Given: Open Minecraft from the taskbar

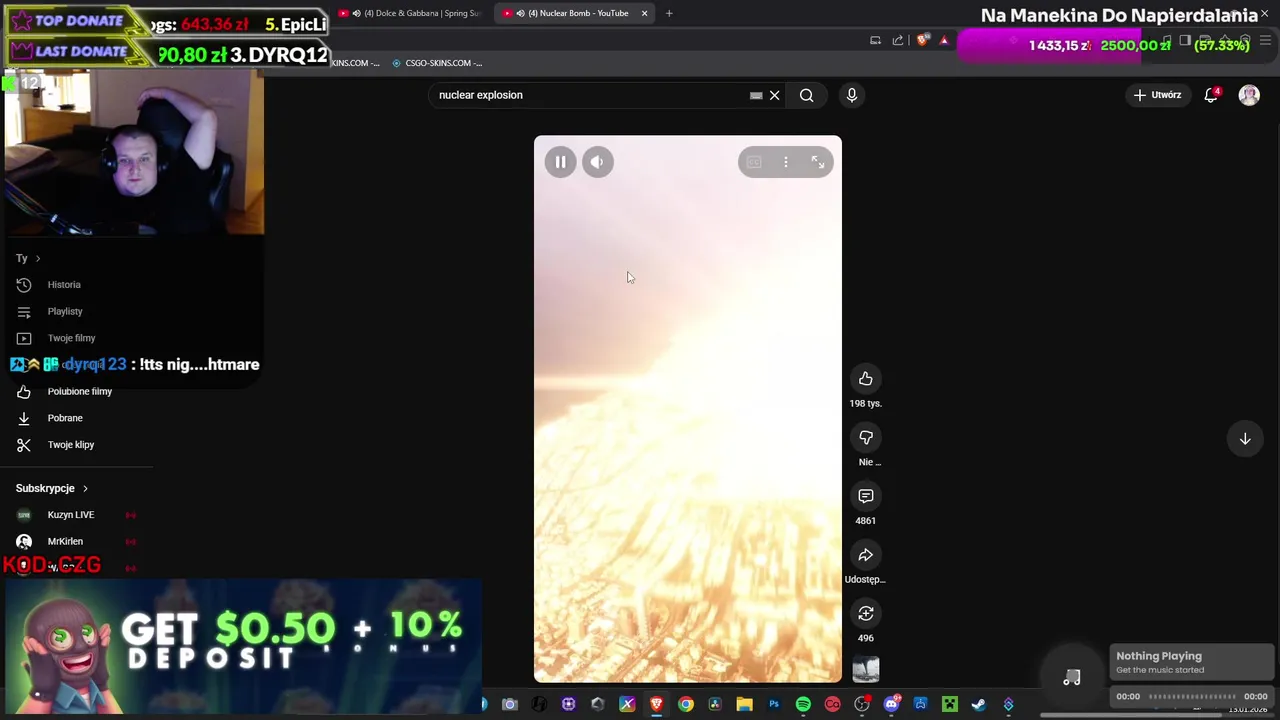Looking at the screenshot, I should pyautogui.click(x=949, y=705).
